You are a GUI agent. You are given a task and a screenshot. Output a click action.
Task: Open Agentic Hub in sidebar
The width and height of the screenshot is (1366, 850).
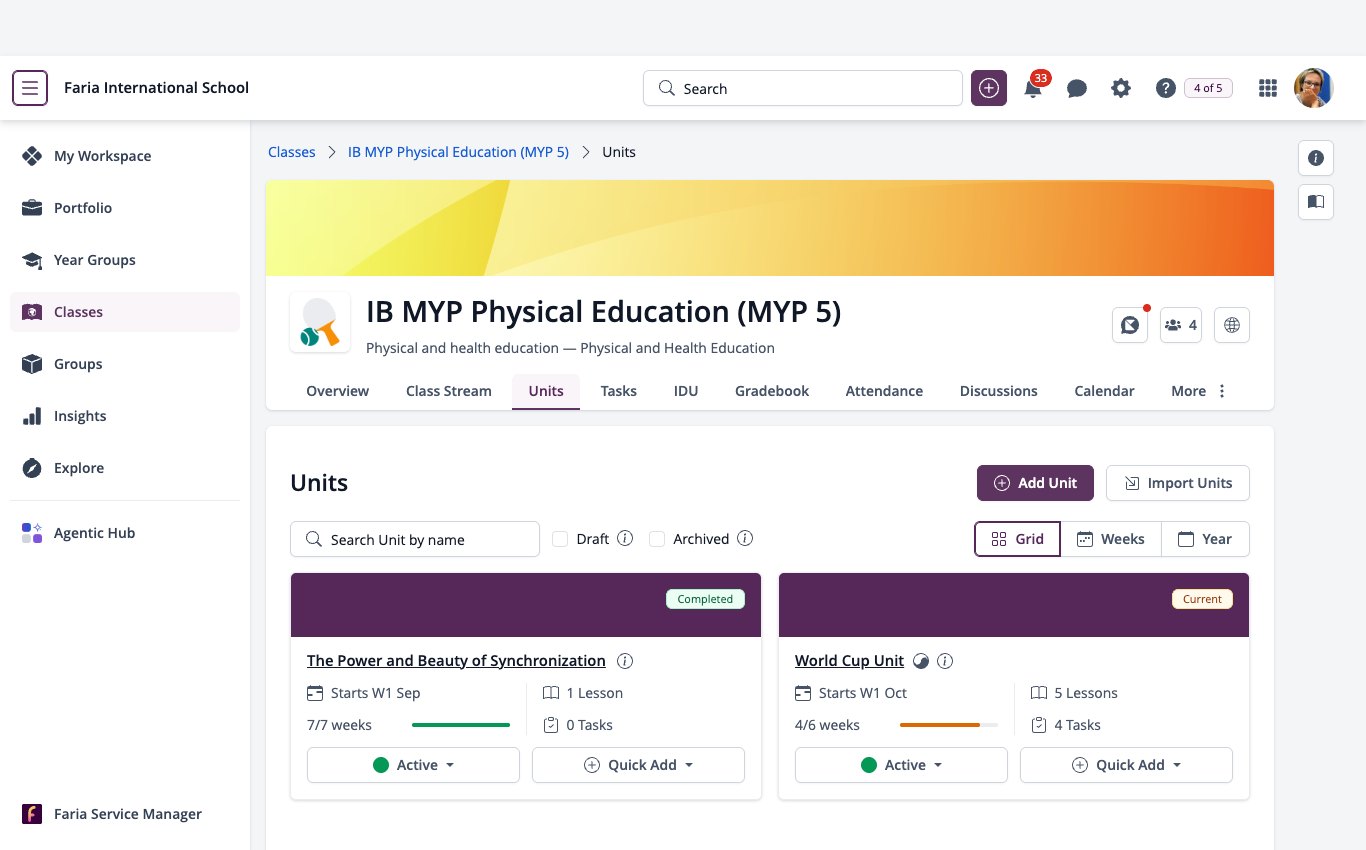[x=125, y=533]
